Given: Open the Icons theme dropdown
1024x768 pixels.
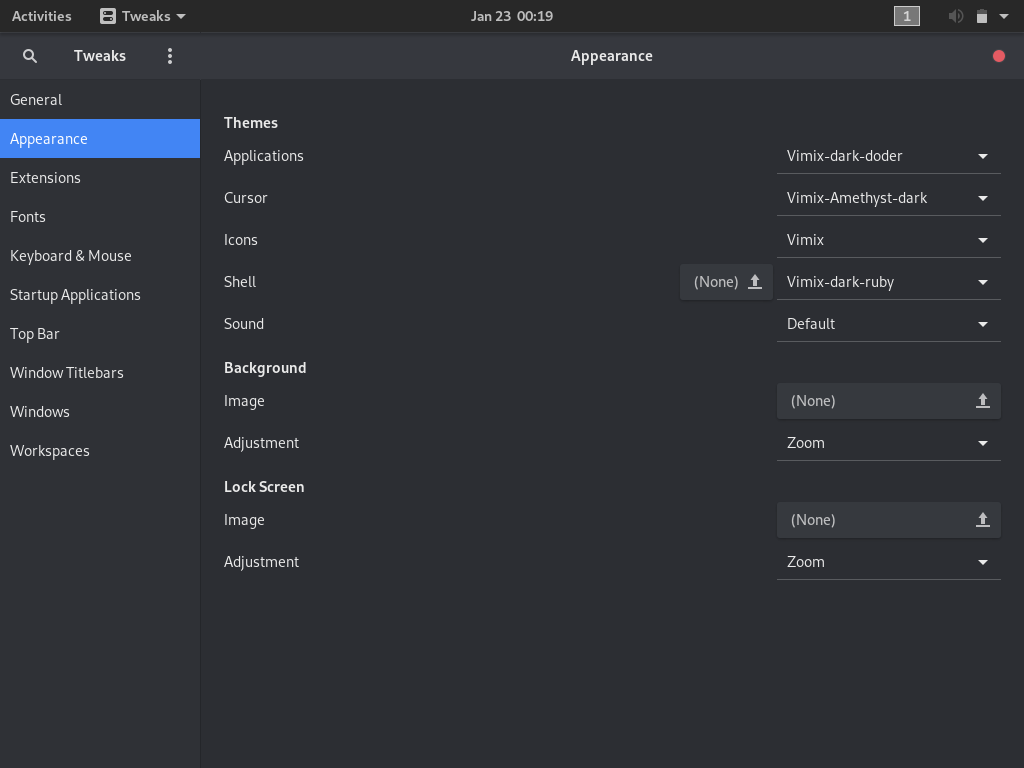Looking at the screenshot, I should pos(888,240).
